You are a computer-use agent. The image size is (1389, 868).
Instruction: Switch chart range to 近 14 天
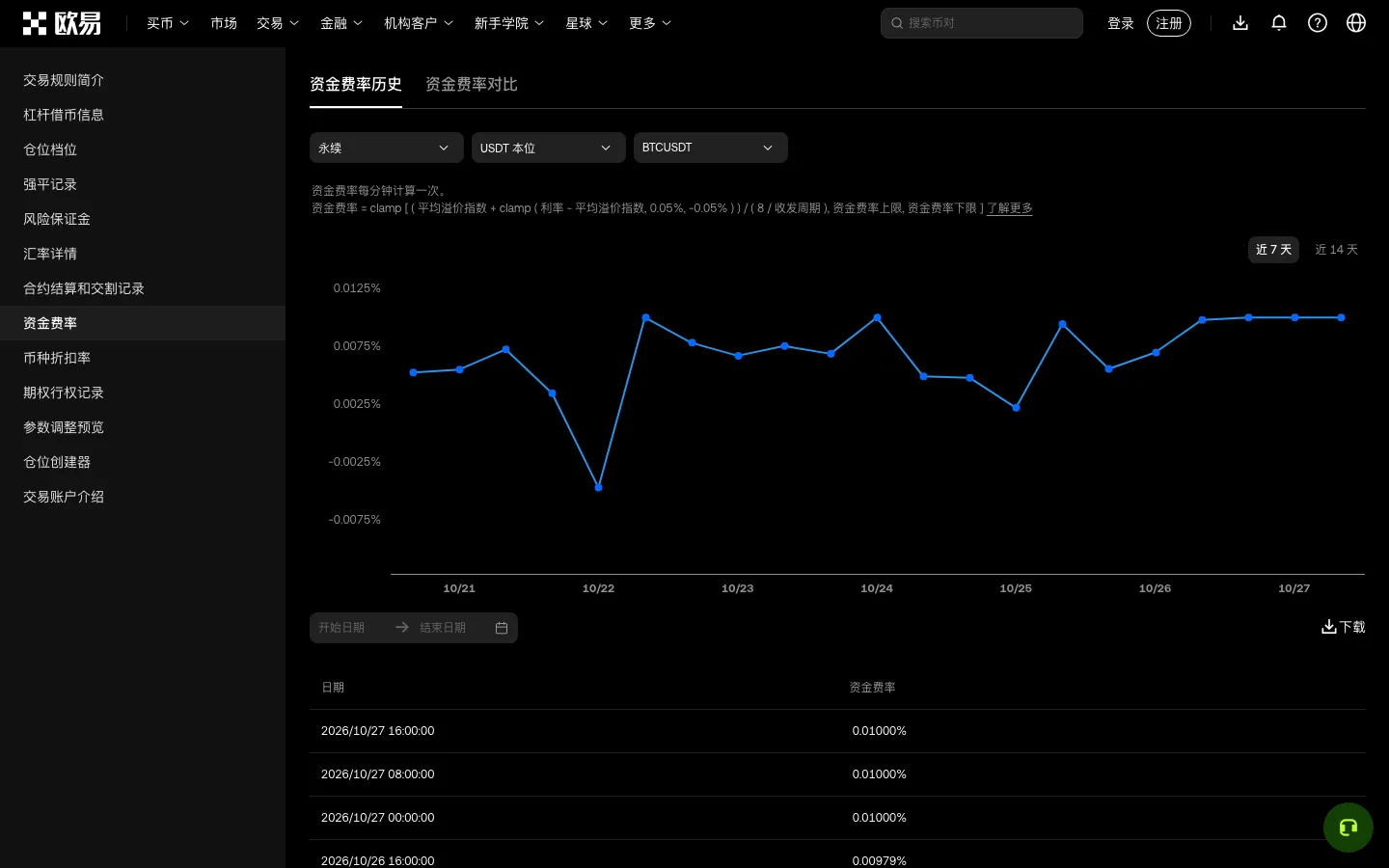(1336, 250)
